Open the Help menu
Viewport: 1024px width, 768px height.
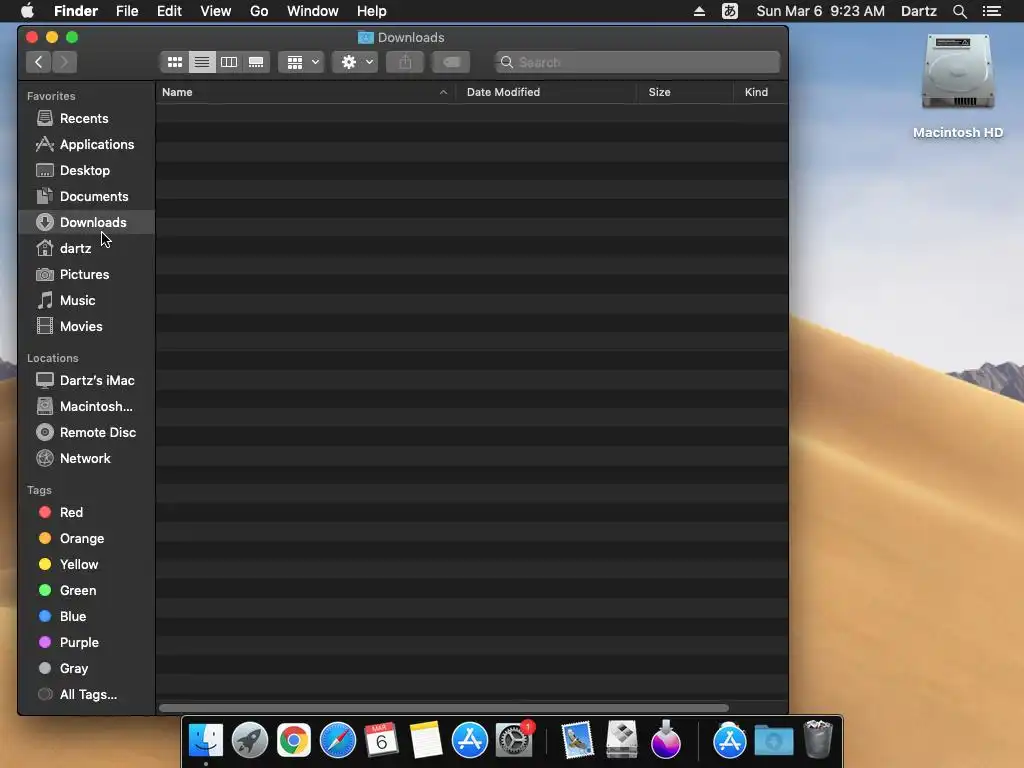372,11
